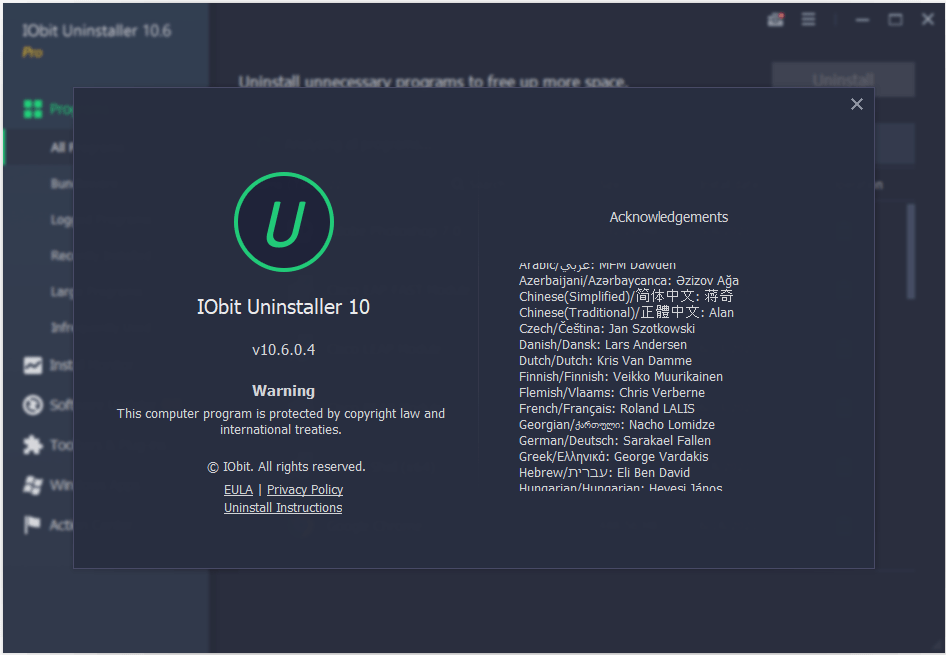This screenshot has width=946, height=655.
Task: Click the Software Updater icon in sidebar
Action: tap(33, 405)
